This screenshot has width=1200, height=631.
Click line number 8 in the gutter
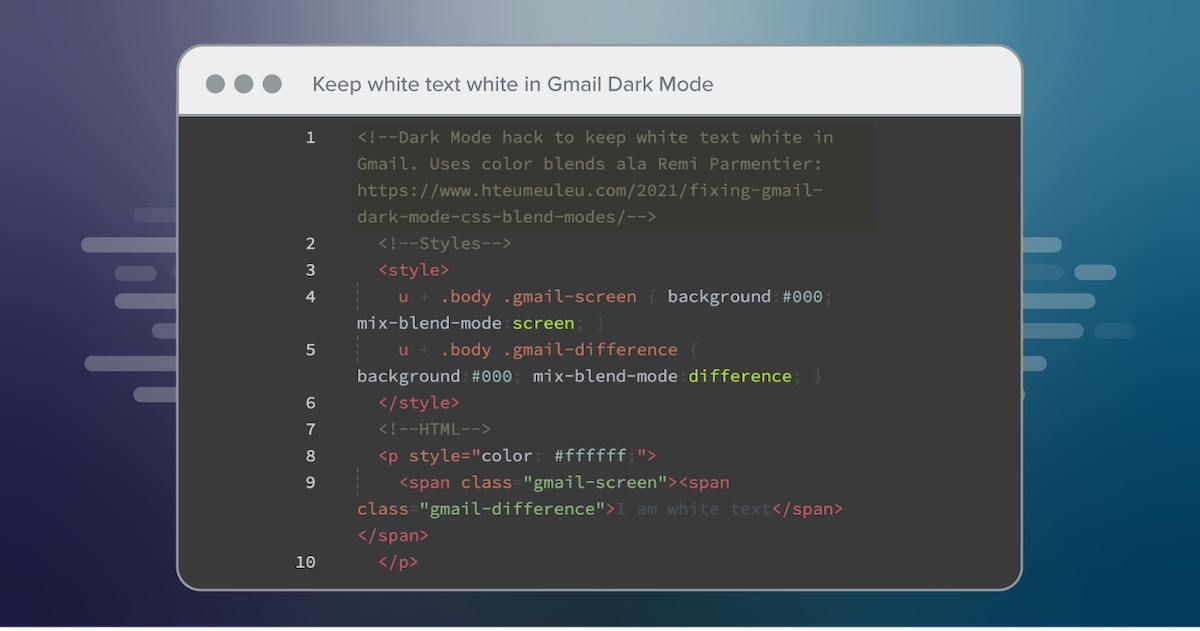point(310,455)
